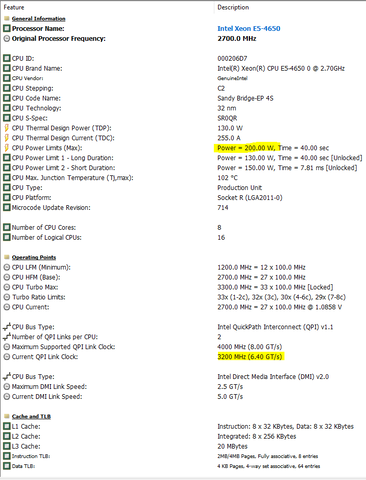Select the highlighted 3200 MHz (6.40 GT/s) value

[x=250, y=357]
